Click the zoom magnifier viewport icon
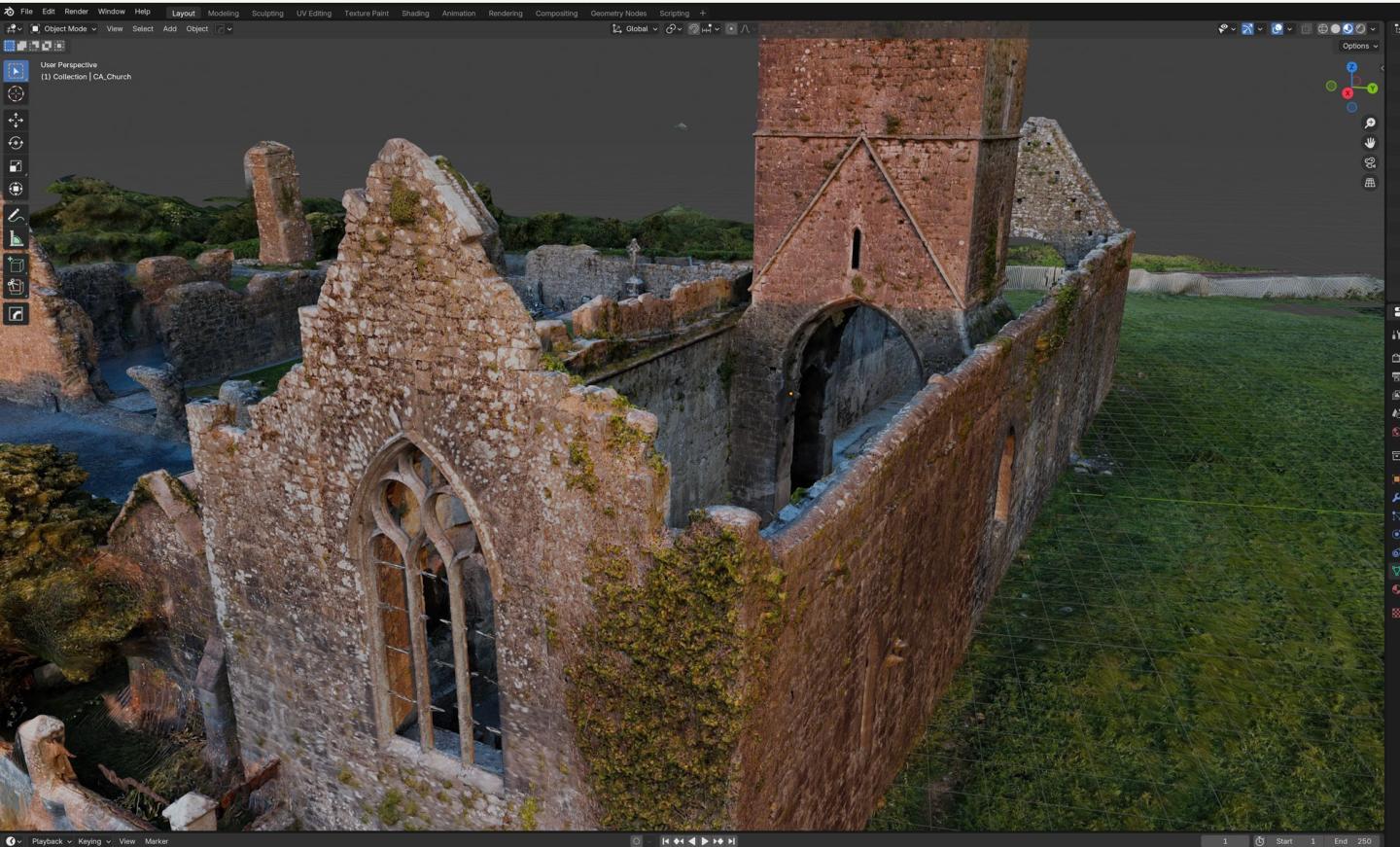 tap(1370, 124)
